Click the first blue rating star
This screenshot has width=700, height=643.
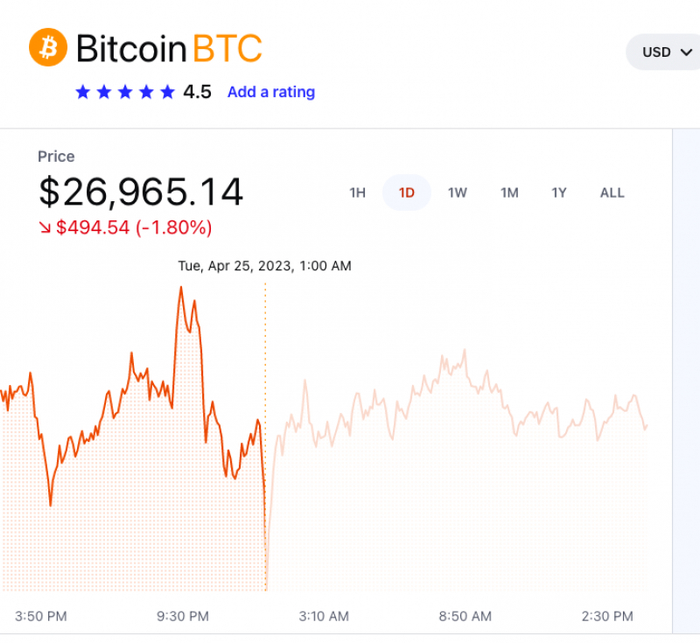82,92
